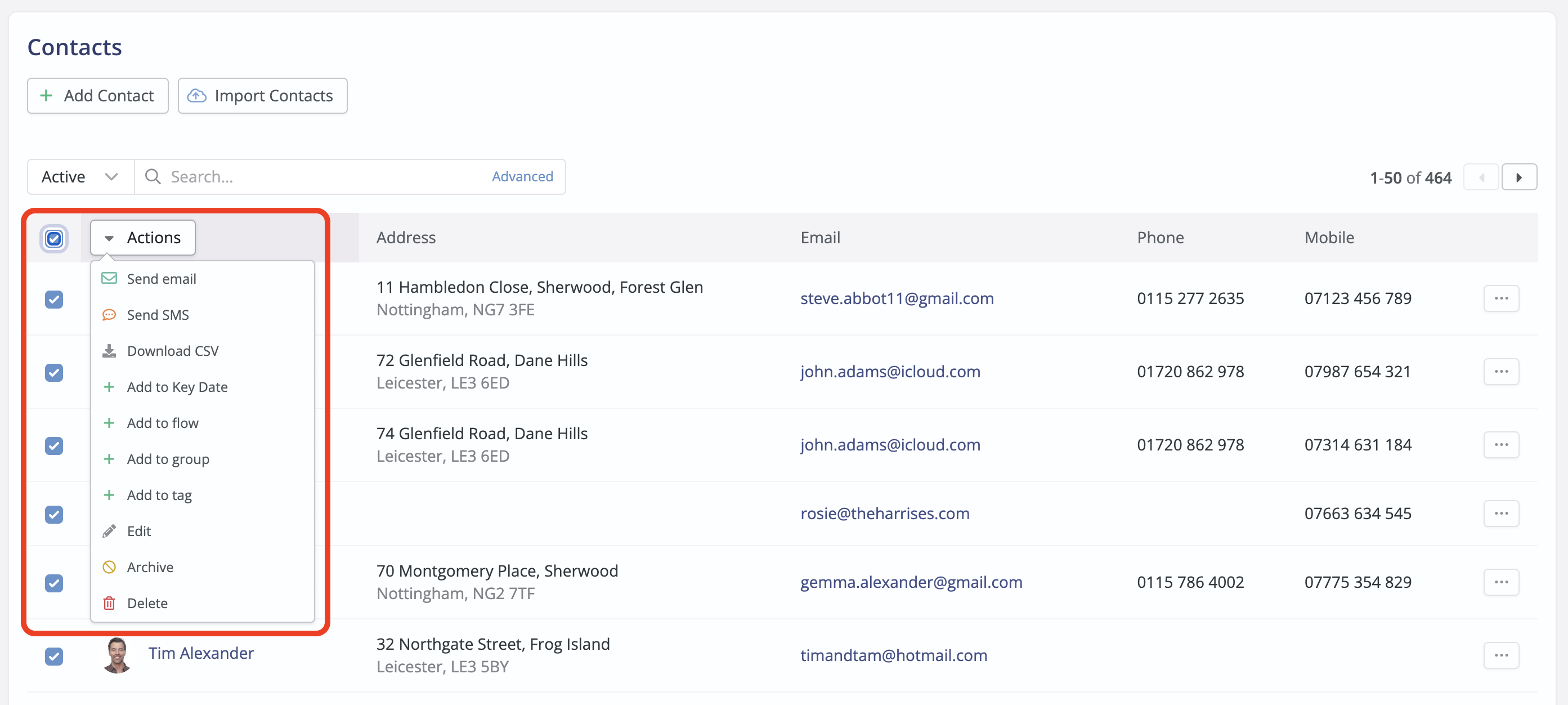1568x705 pixels.
Task: Open the Active status filter dropdown
Action: coord(80,177)
